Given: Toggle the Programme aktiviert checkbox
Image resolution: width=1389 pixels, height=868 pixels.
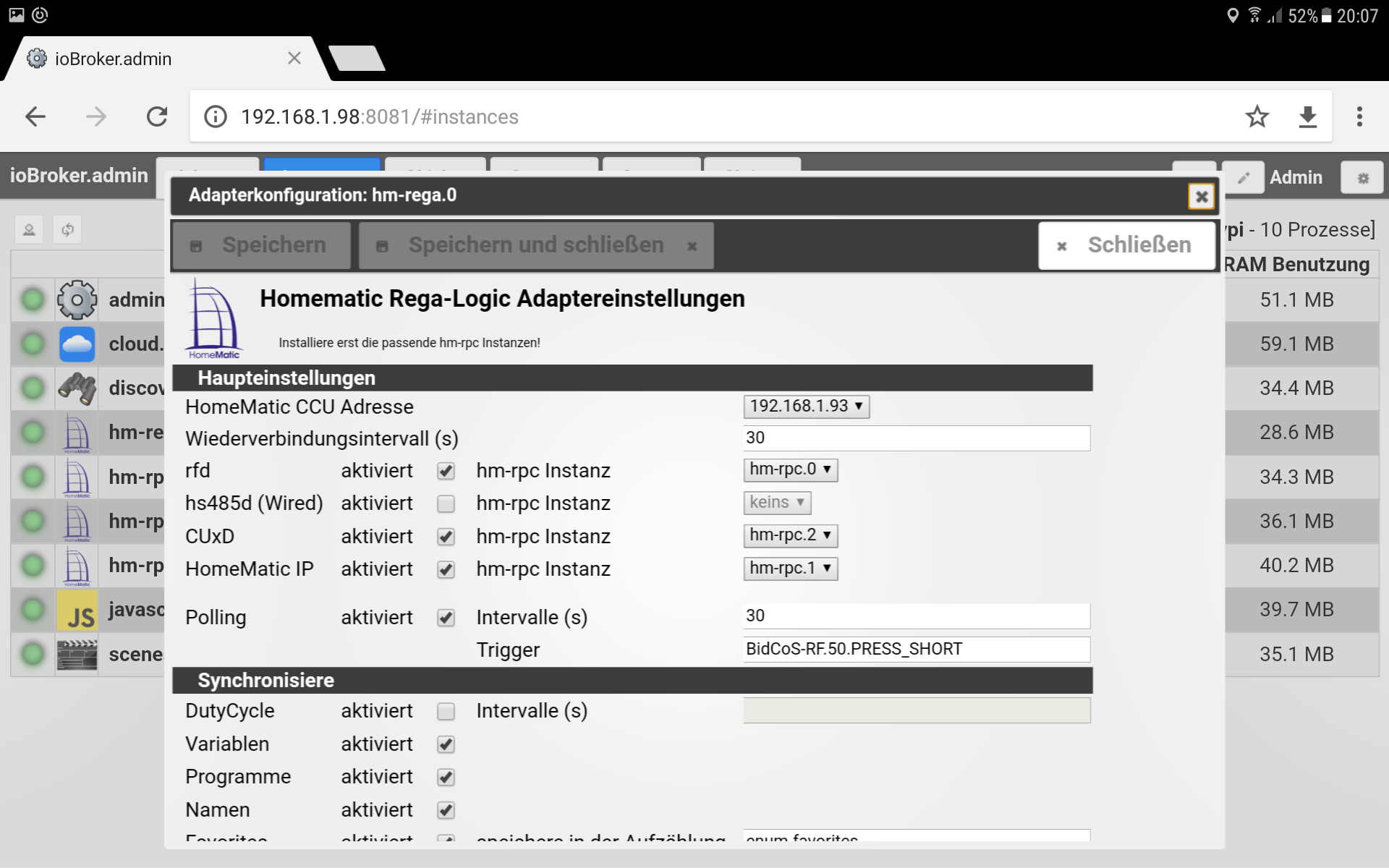Looking at the screenshot, I should 446,777.
